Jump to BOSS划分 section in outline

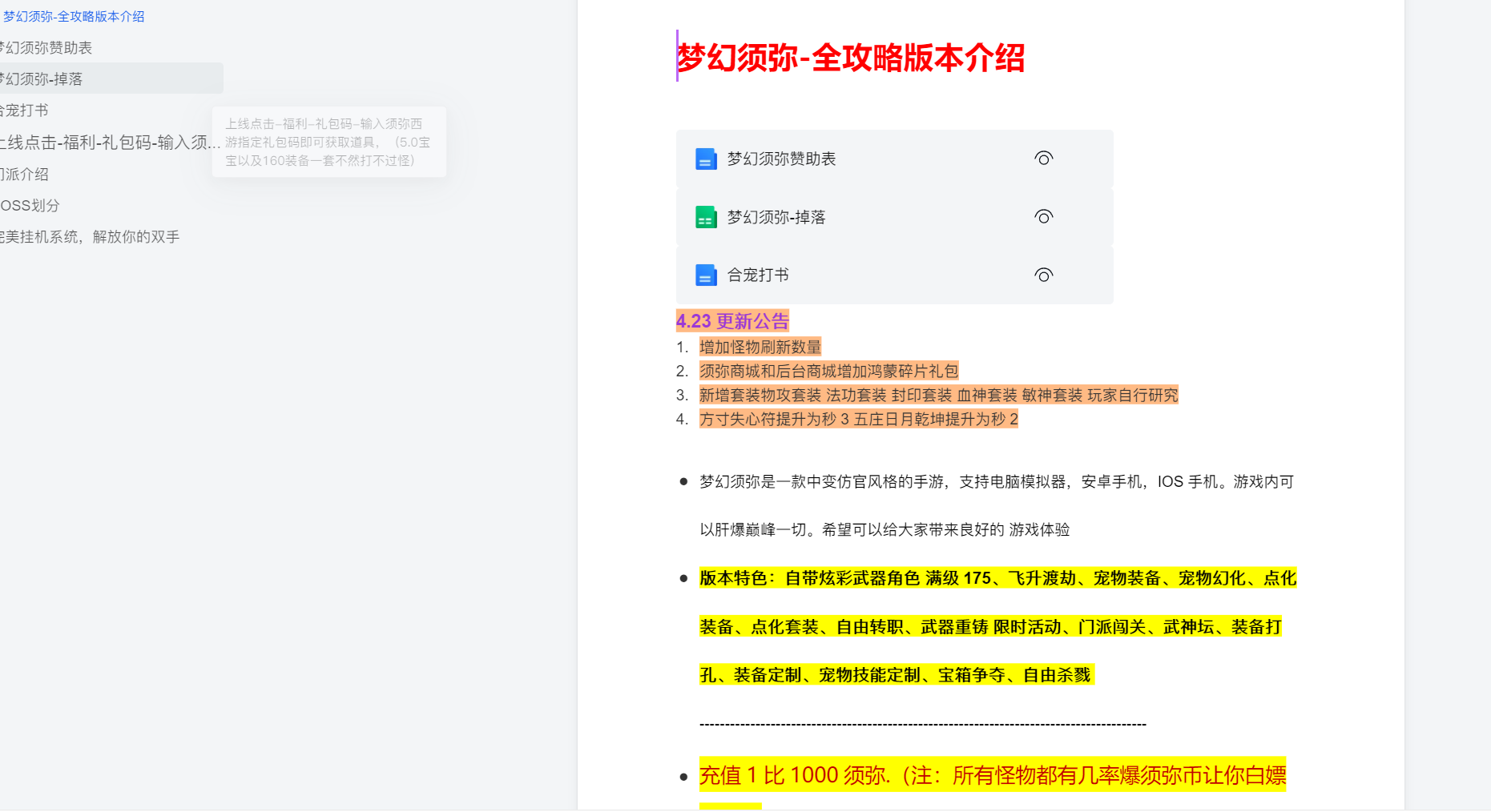pyautogui.click(x=30, y=206)
